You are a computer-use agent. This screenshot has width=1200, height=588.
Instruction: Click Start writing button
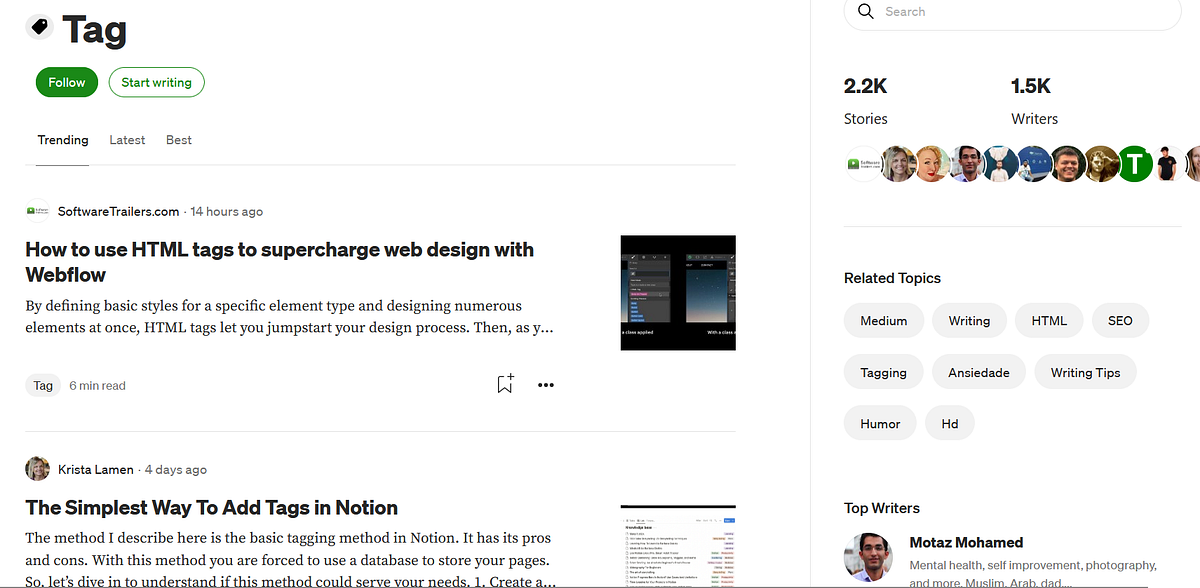point(157,82)
